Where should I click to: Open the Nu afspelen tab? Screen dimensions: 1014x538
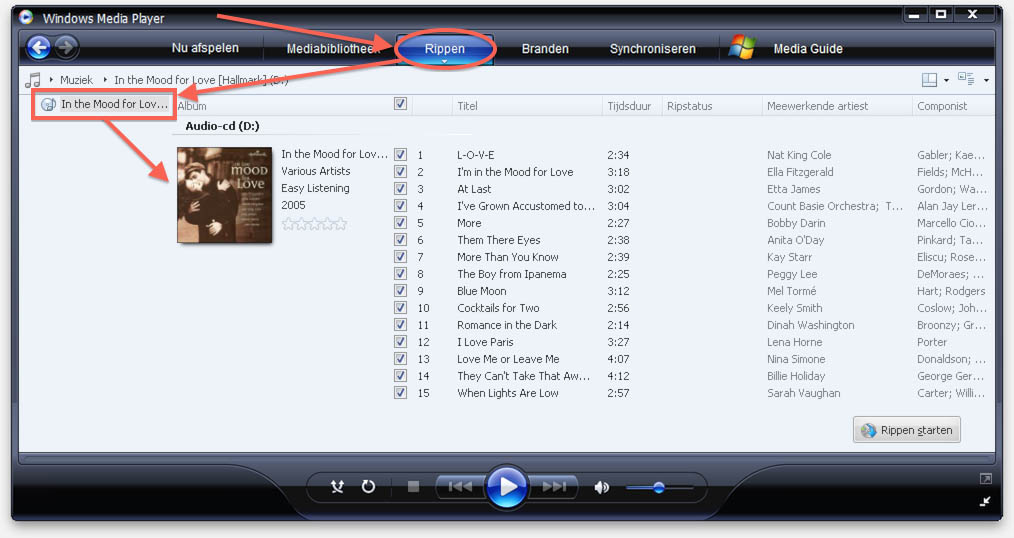(205, 48)
